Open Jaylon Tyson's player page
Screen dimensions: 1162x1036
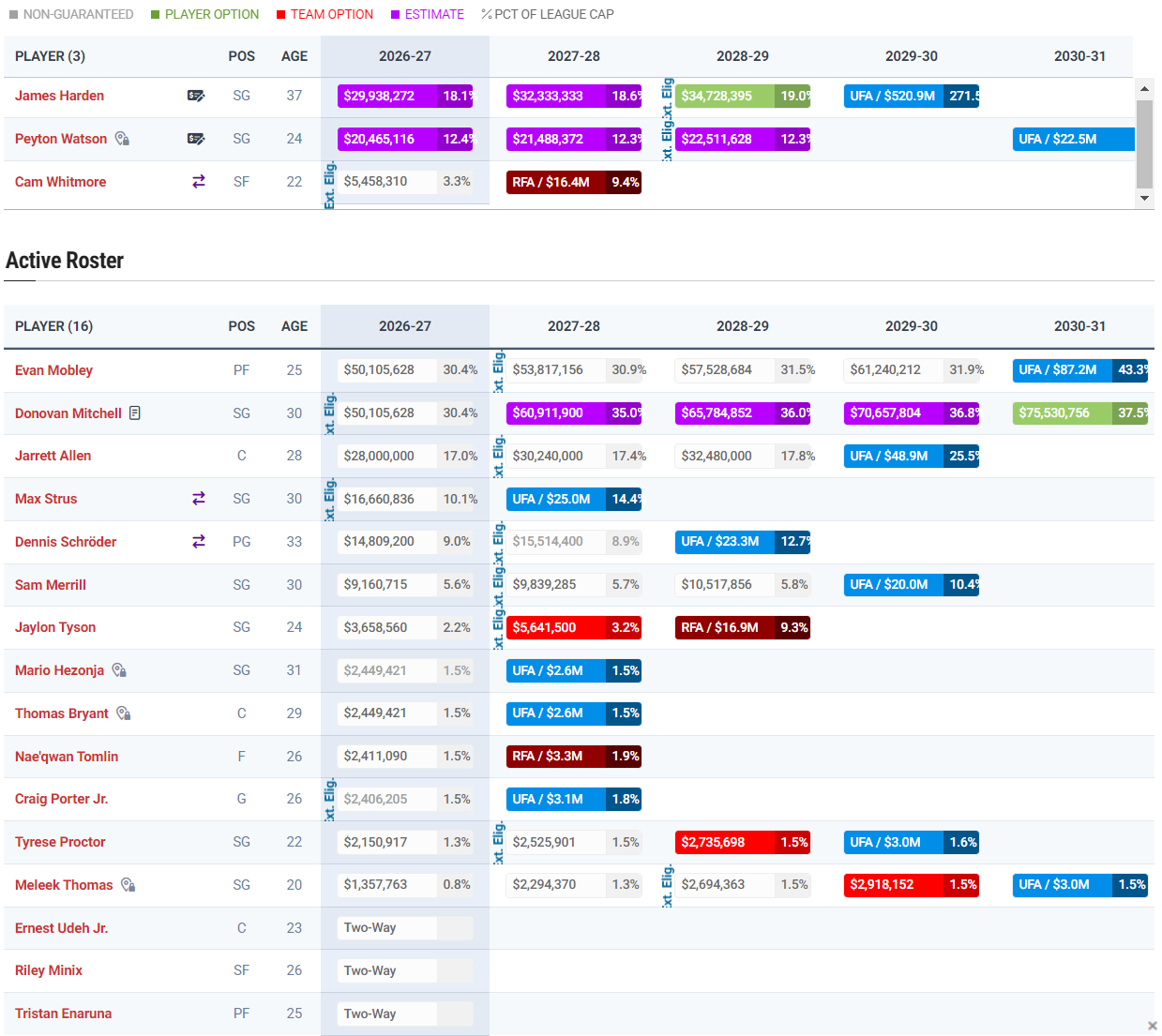[55, 627]
